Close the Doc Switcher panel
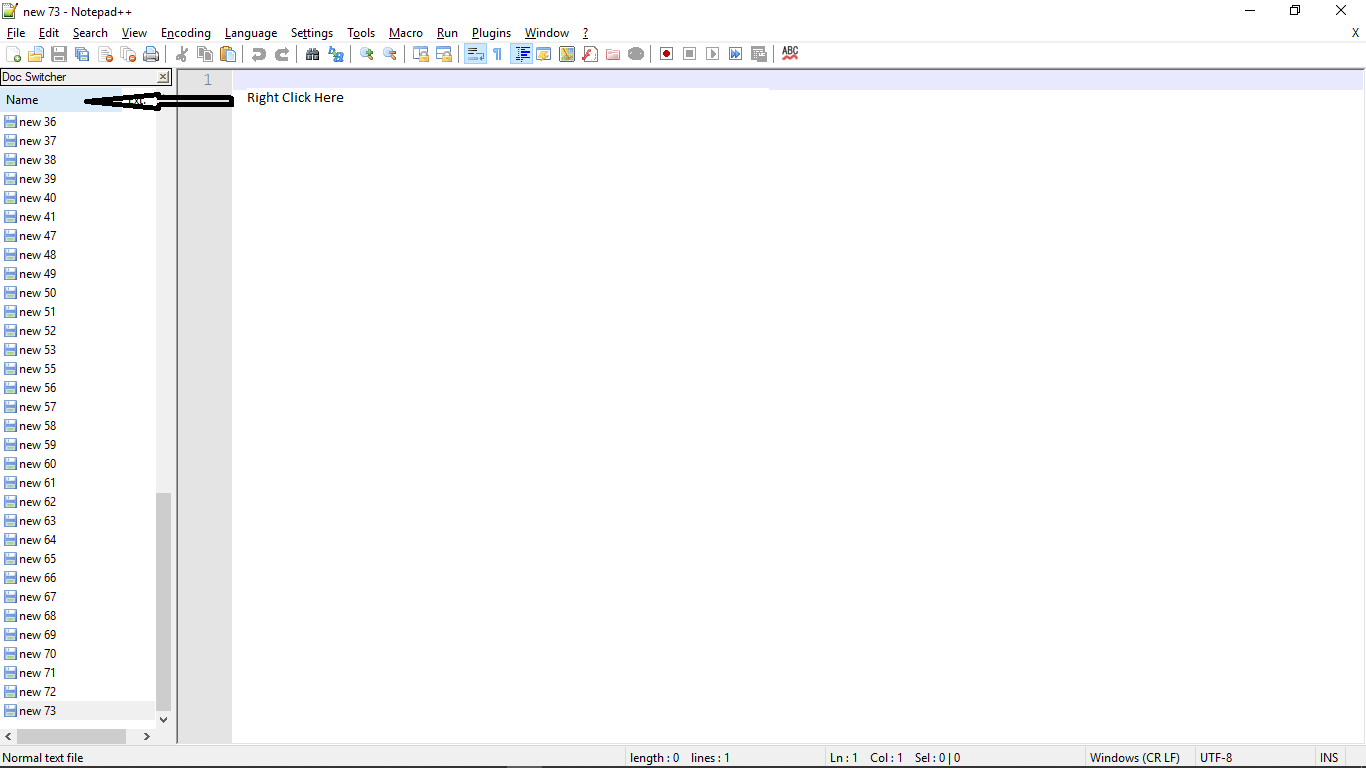 click(163, 77)
